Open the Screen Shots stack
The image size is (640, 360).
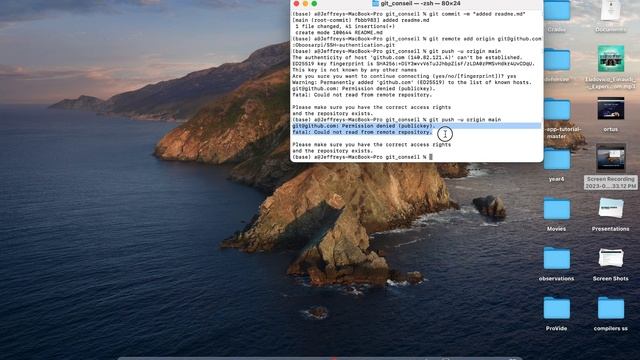611,258
